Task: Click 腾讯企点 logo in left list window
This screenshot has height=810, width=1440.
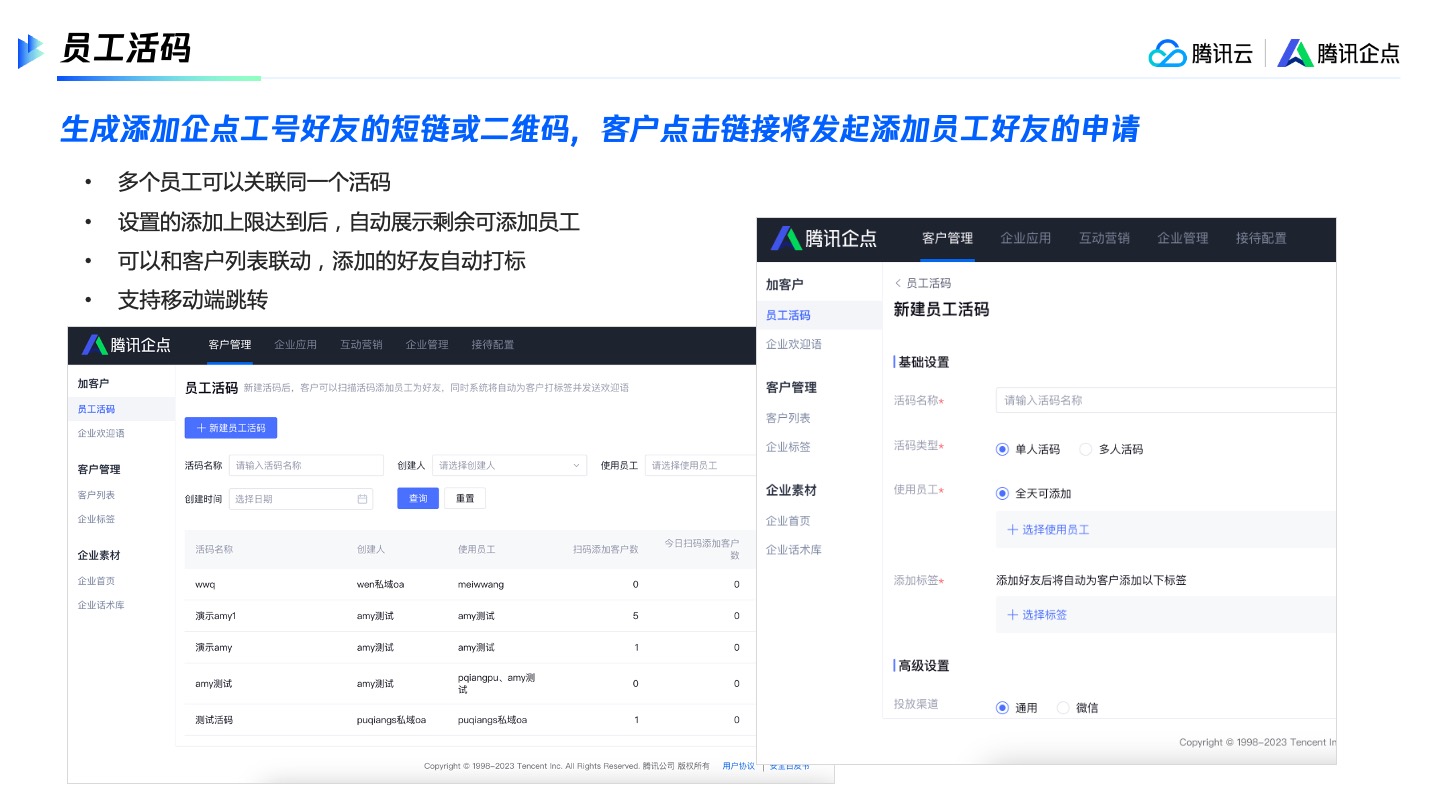Action: click(x=126, y=345)
